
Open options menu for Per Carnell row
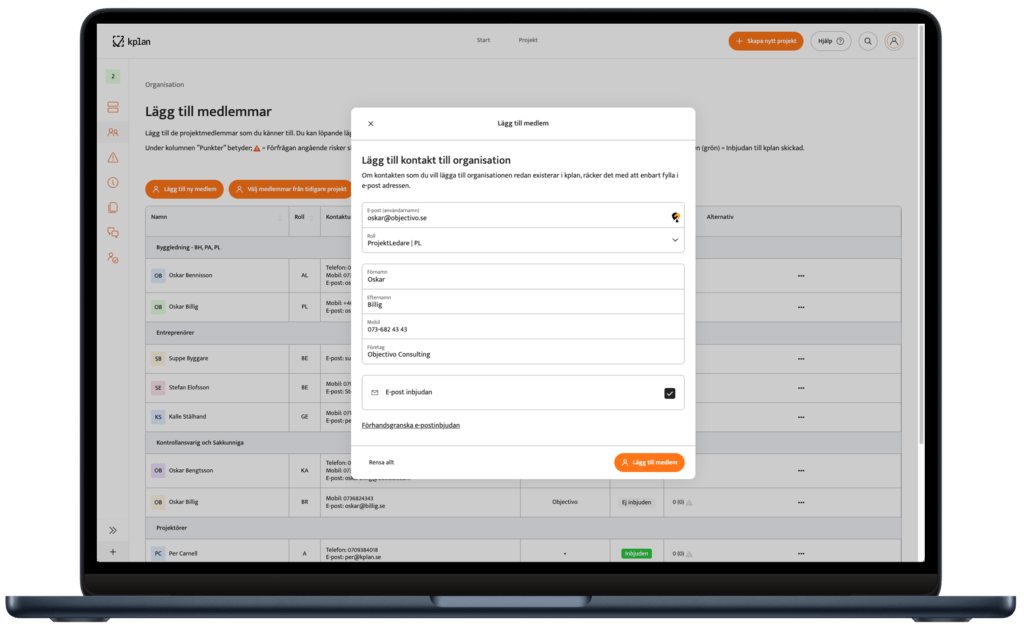[x=800, y=553]
